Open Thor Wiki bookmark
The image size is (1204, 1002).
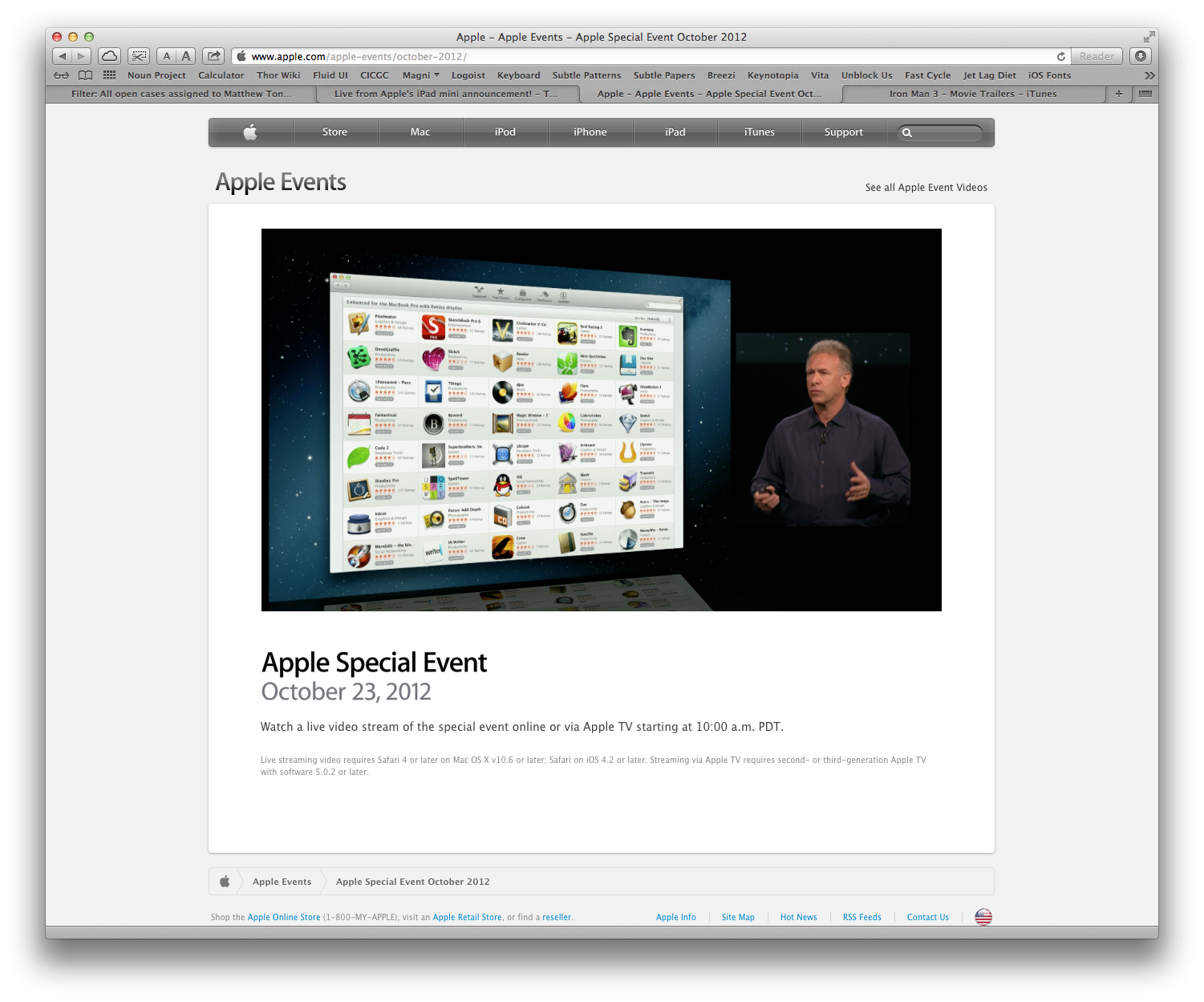coord(278,75)
